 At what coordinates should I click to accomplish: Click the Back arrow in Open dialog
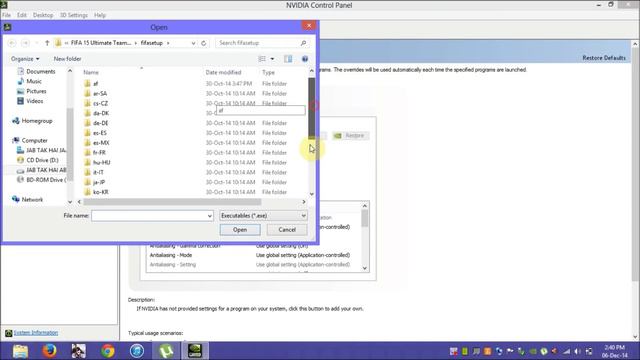tap(12, 43)
